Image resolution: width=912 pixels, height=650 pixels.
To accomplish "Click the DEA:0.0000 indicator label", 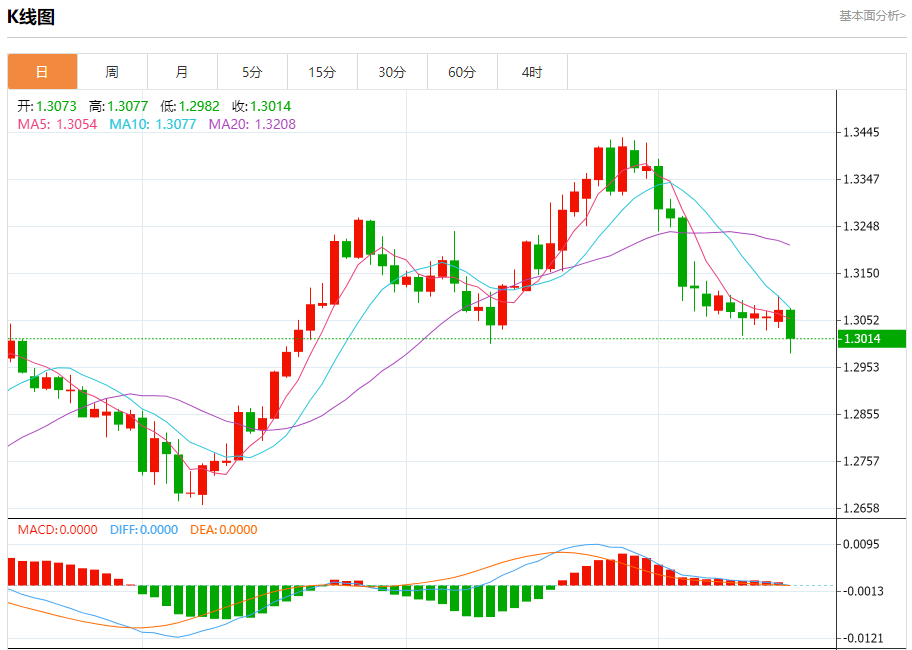I will 223,530.
